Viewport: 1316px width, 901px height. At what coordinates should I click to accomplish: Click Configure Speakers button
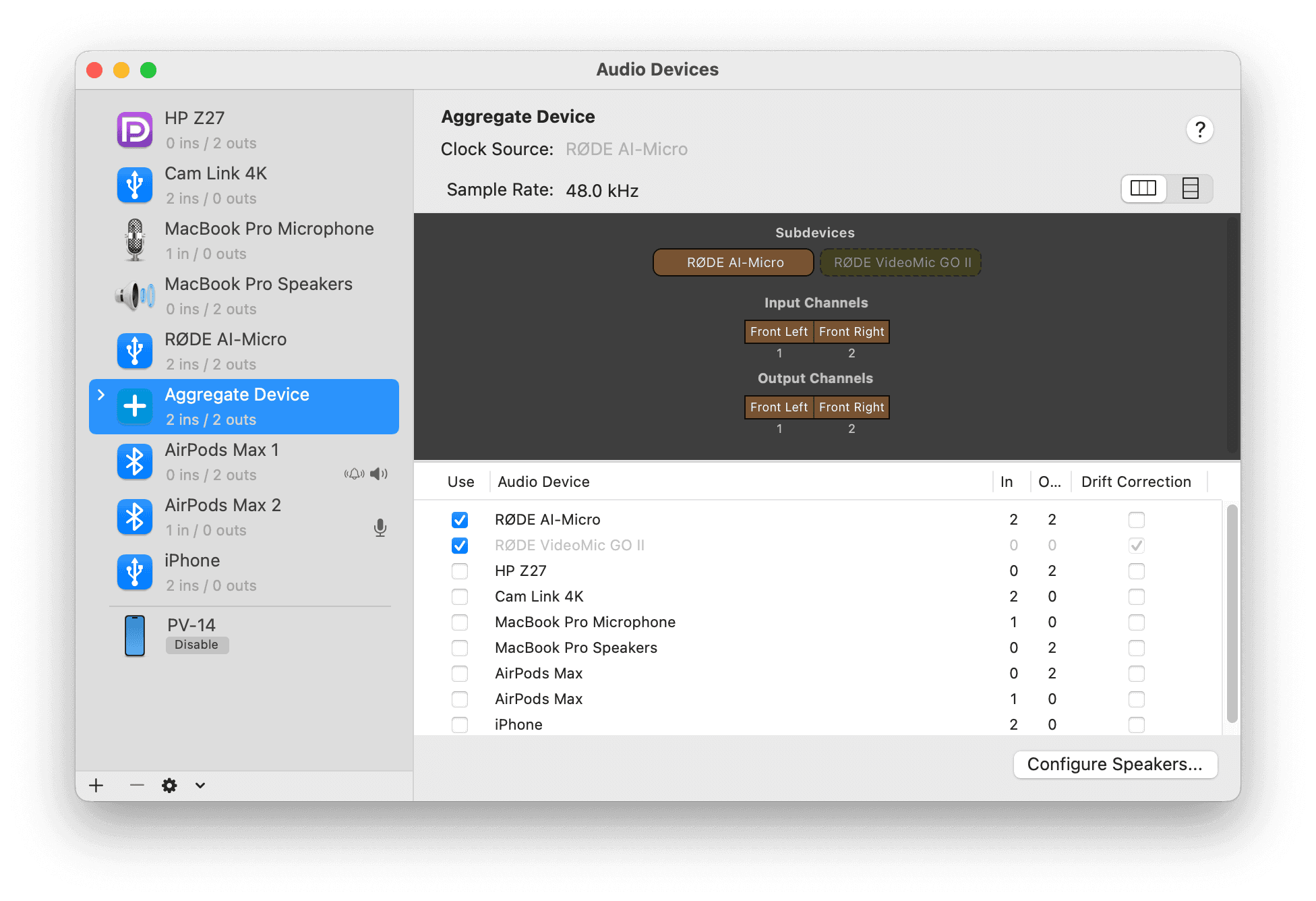pos(1115,764)
